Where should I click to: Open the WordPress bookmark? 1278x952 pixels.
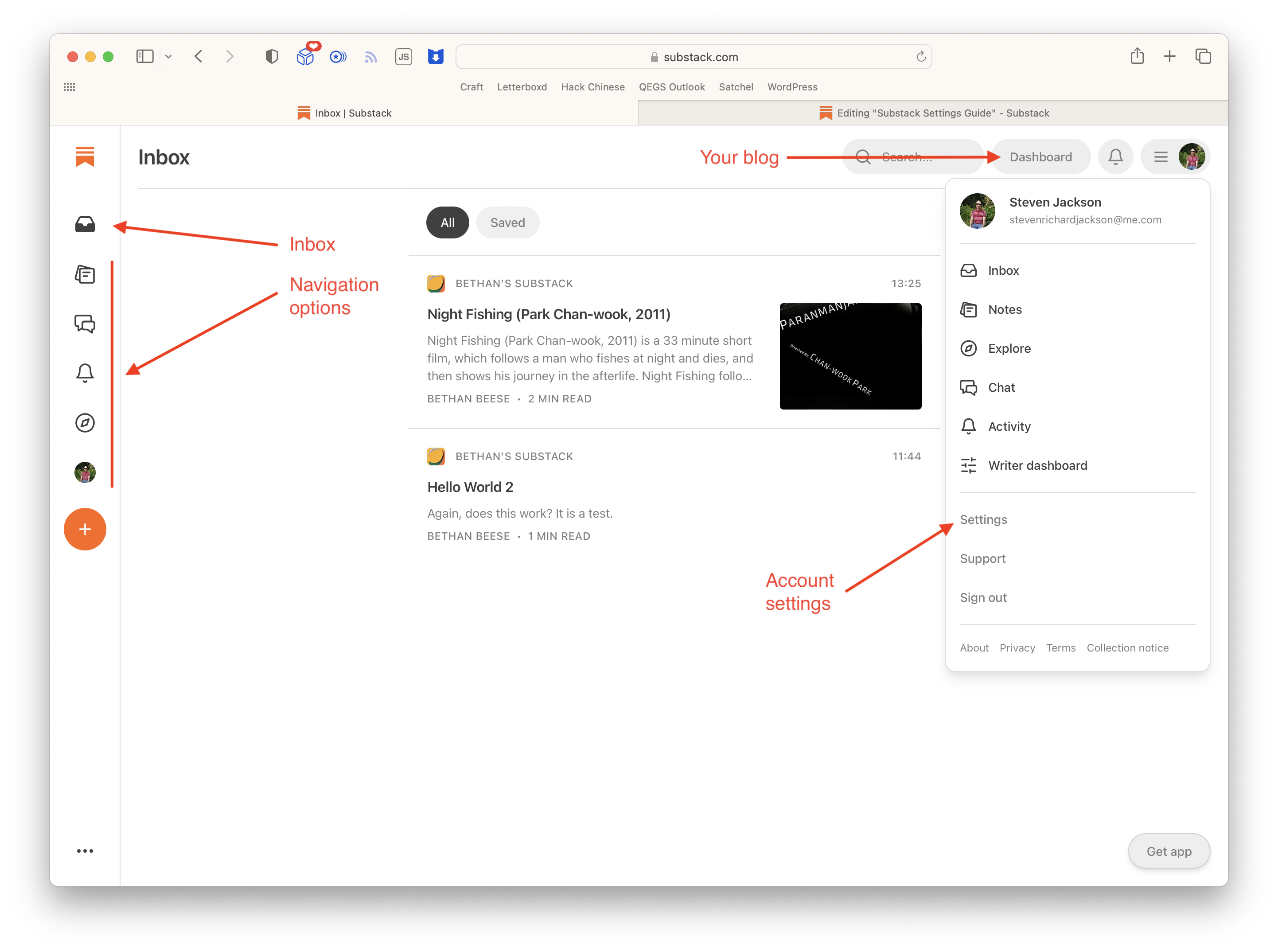click(x=792, y=87)
